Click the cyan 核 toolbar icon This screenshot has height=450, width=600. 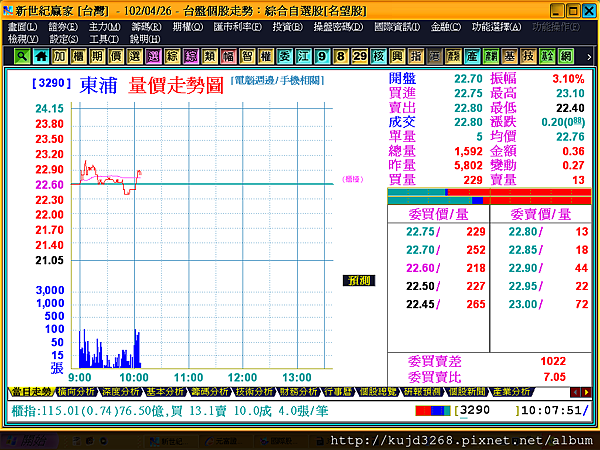pyautogui.click(x=378, y=56)
